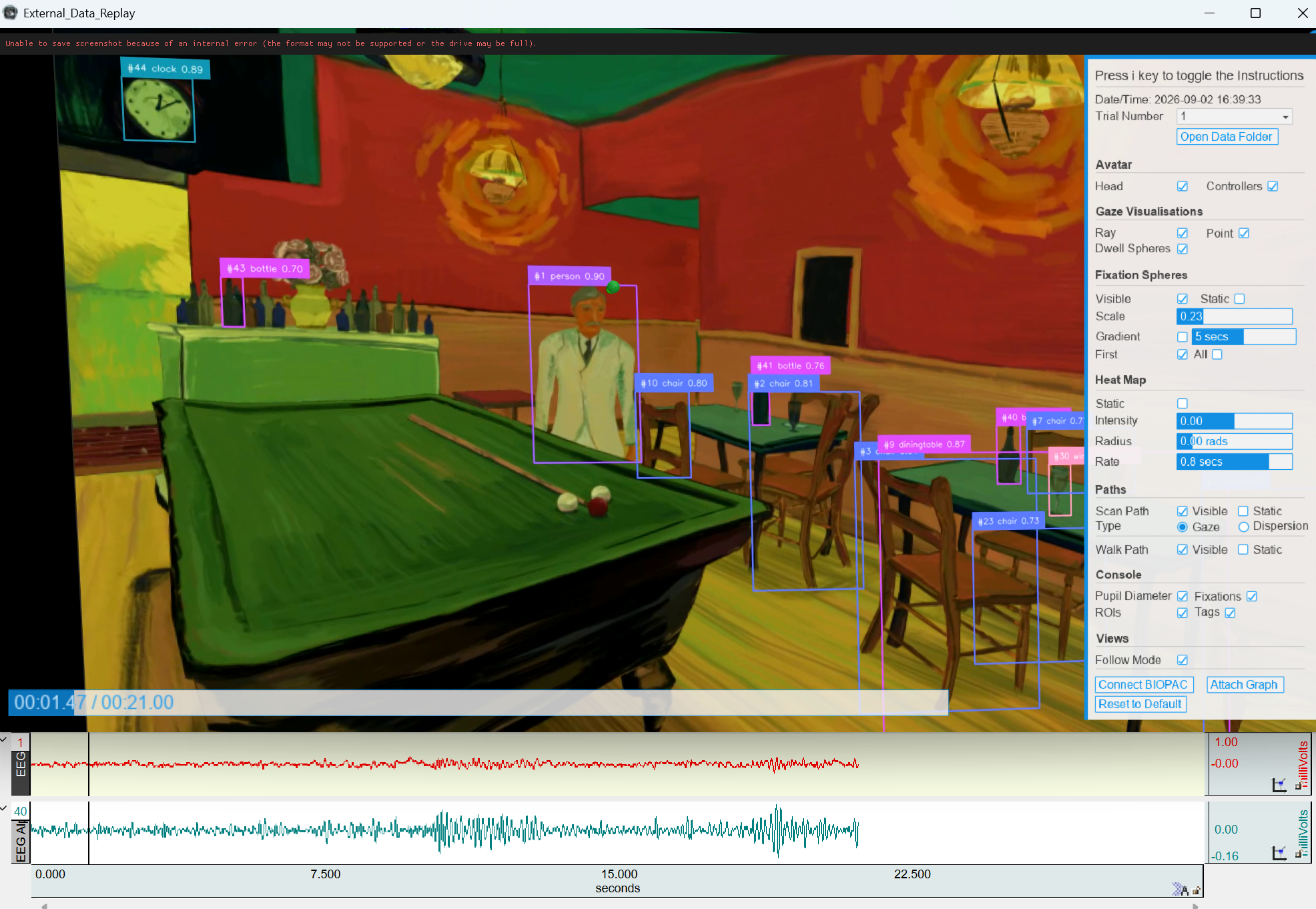Click the Open Data Folder button
Viewport: 1316px width, 909px height.
pyautogui.click(x=1227, y=137)
